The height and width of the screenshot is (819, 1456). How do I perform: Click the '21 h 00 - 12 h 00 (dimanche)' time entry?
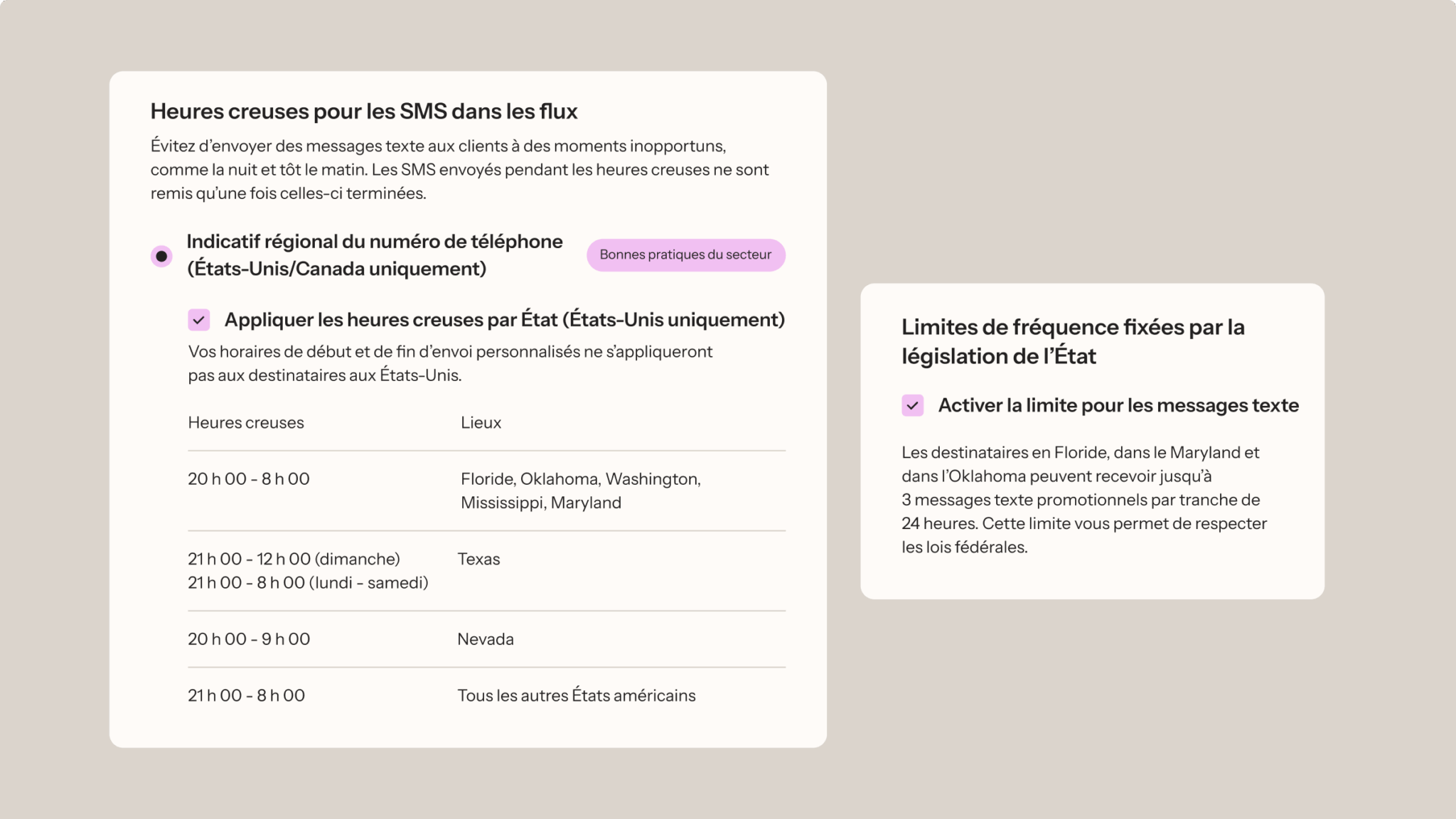tap(294, 559)
